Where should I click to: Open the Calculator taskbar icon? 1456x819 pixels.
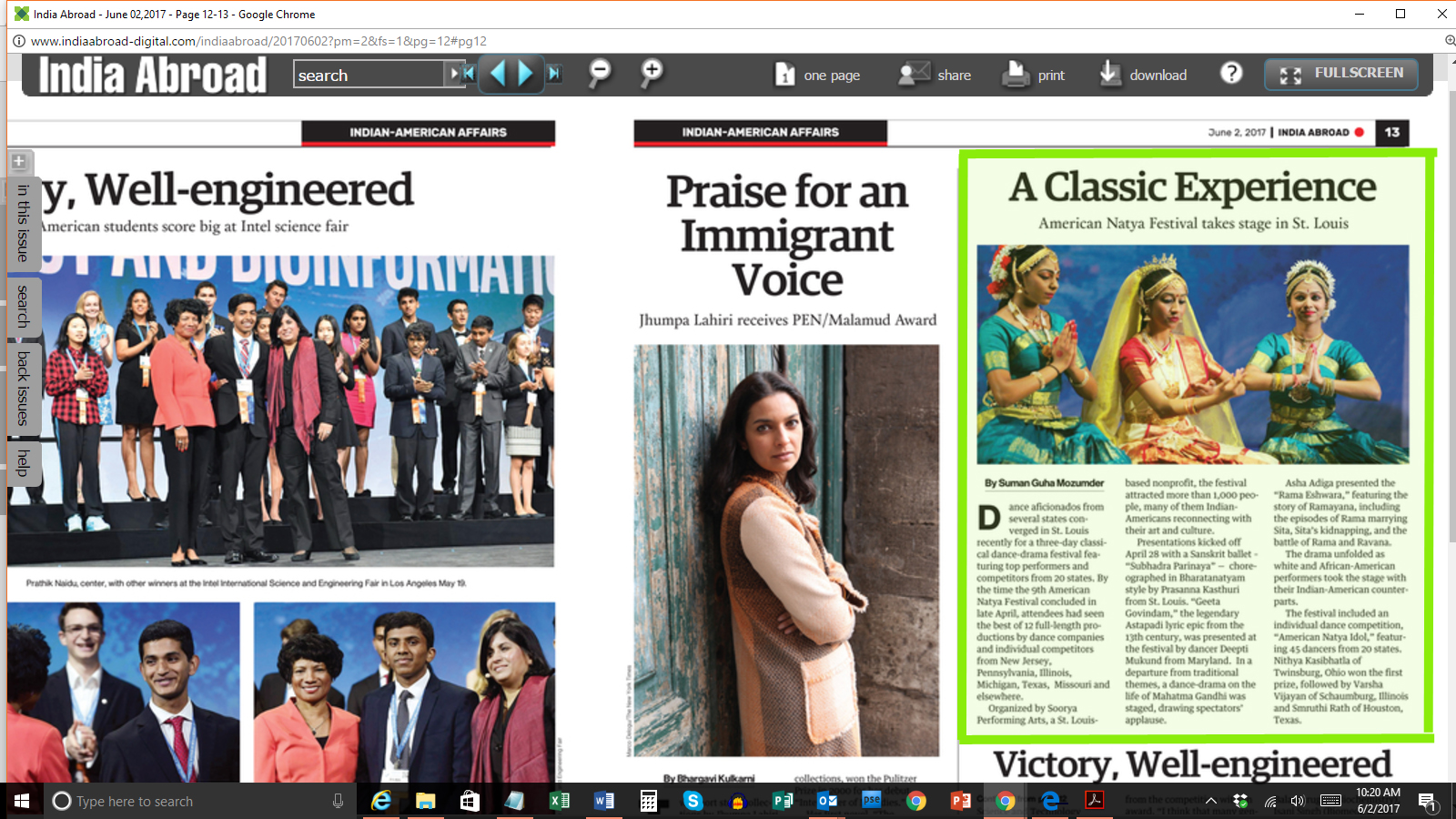648,801
